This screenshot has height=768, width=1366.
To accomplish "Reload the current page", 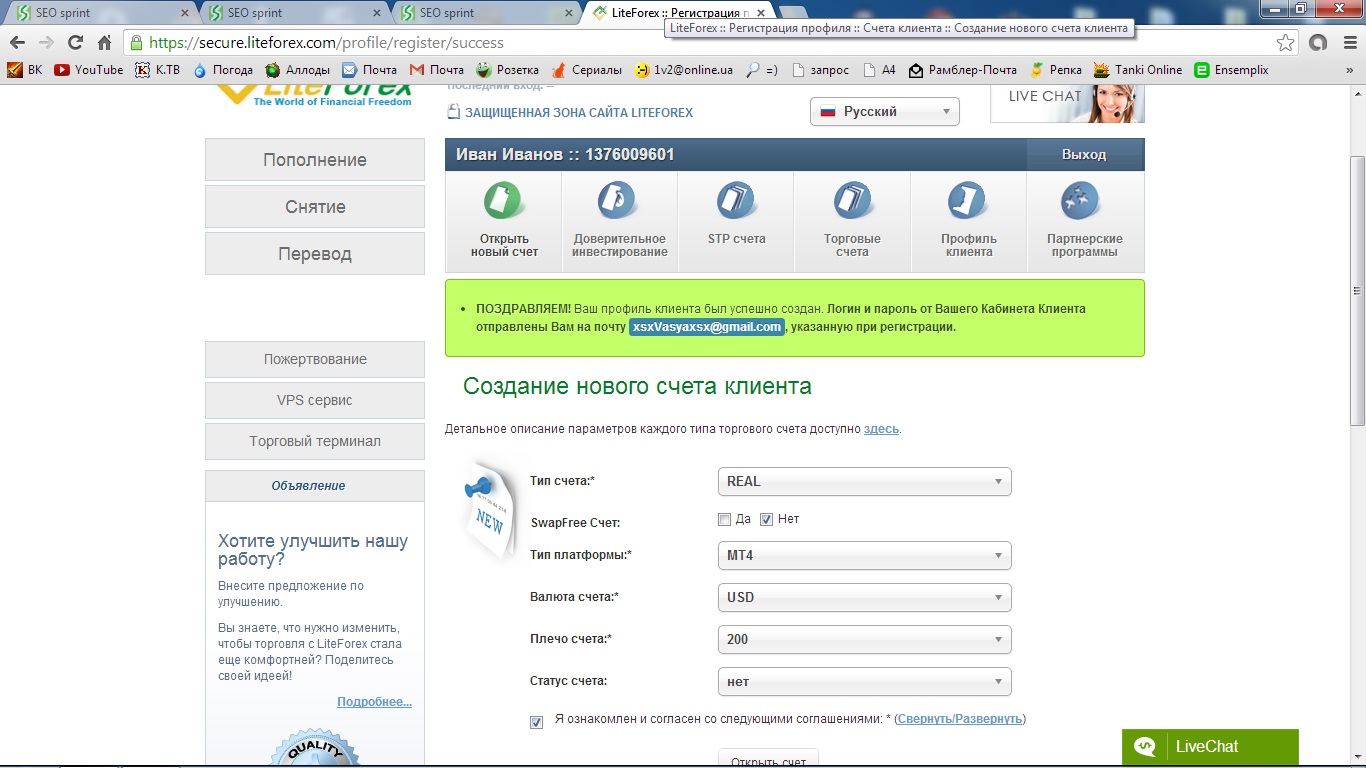I will (x=75, y=43).
